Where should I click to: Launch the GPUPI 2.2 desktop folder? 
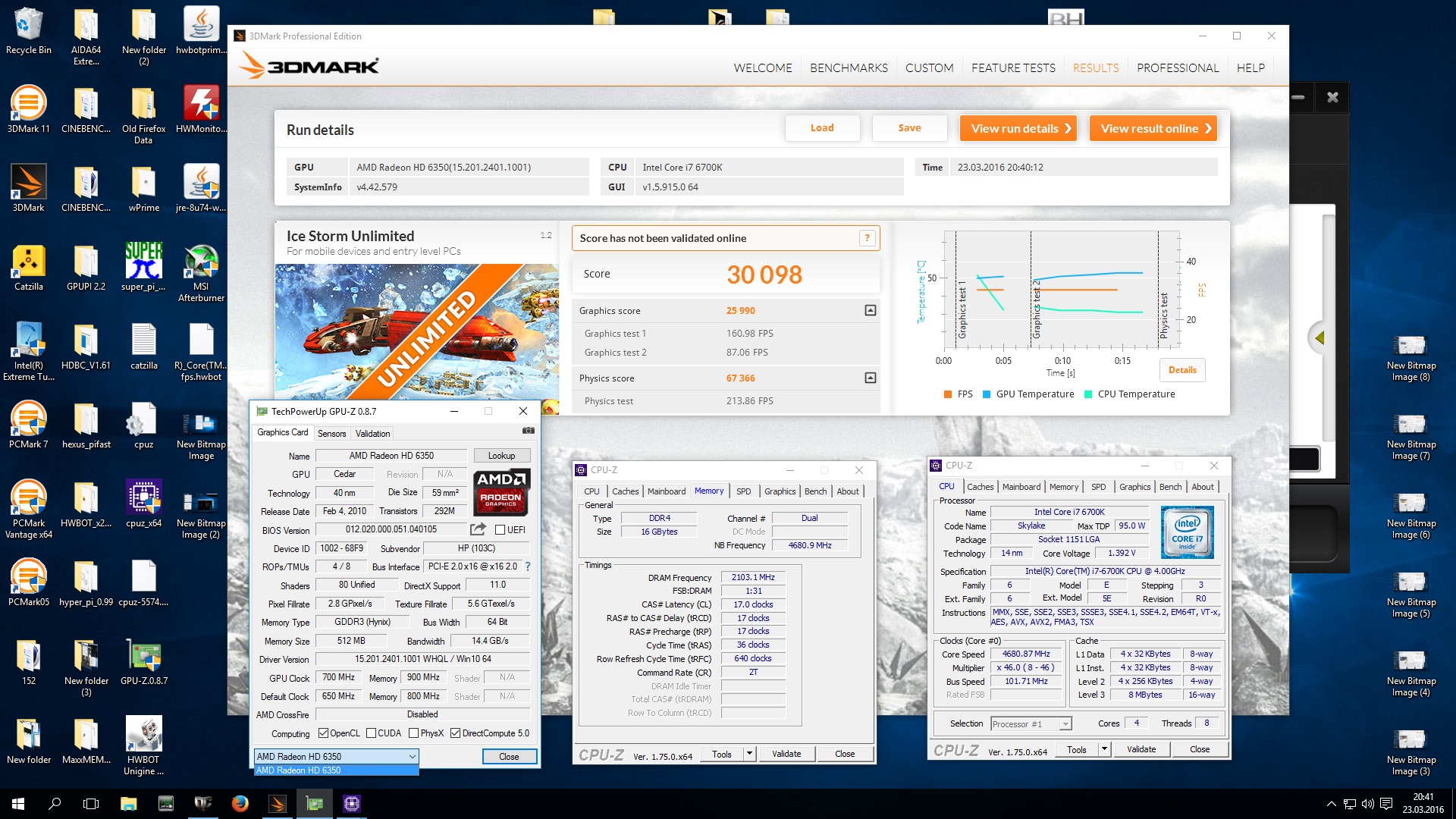(86, 268)
